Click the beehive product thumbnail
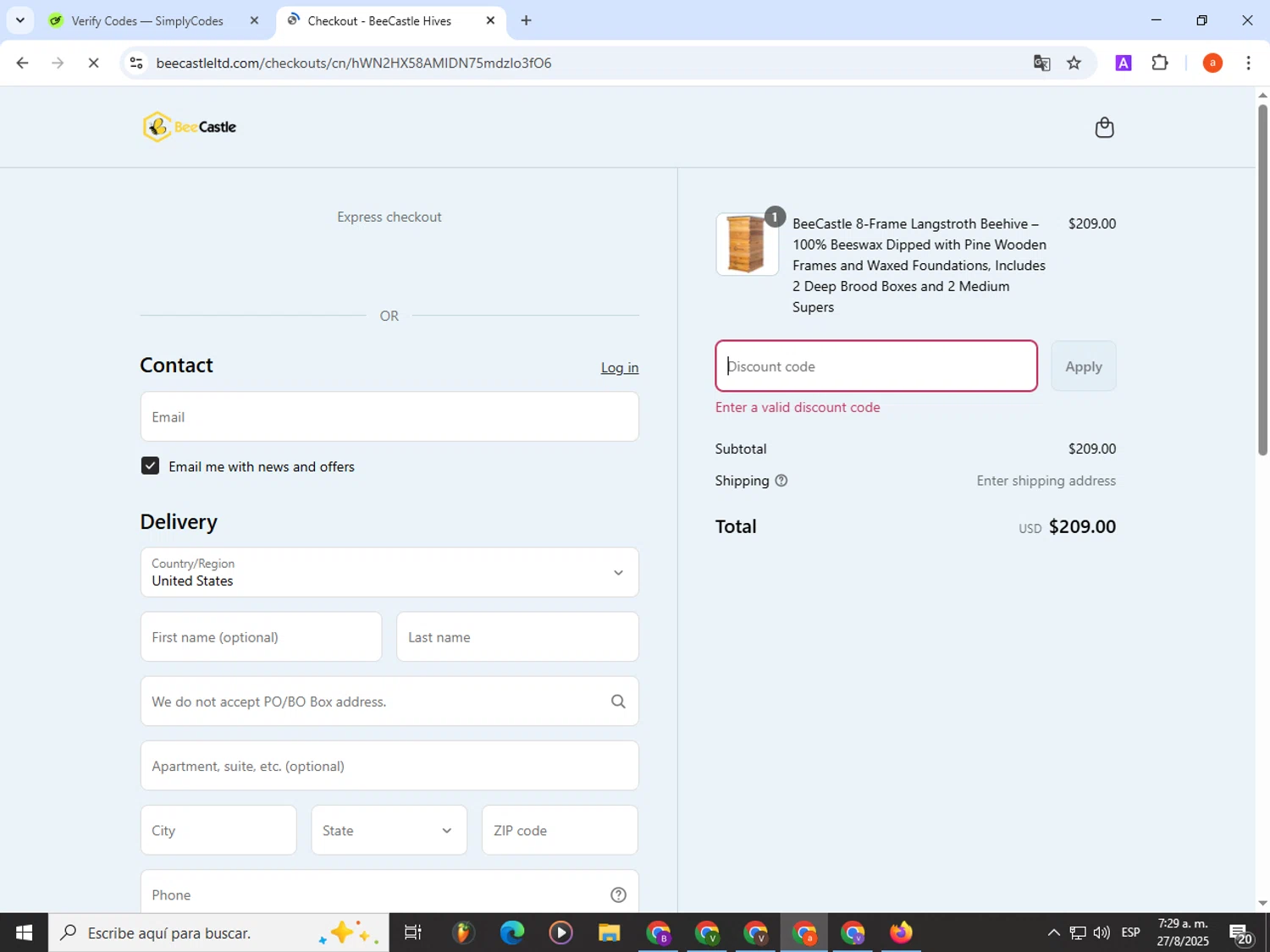This screenshot has width=1270, height=952. tap(747, 245)
